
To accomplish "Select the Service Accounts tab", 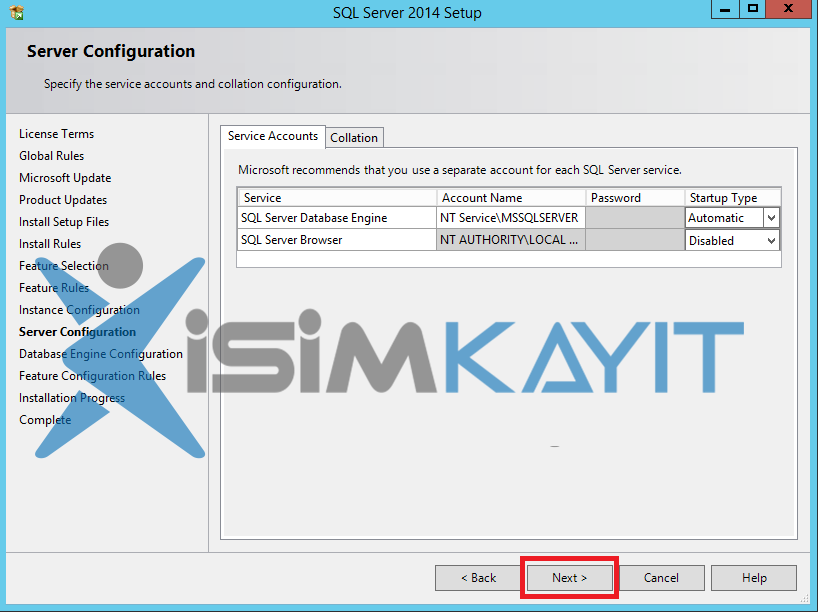I will coord(273,136).
